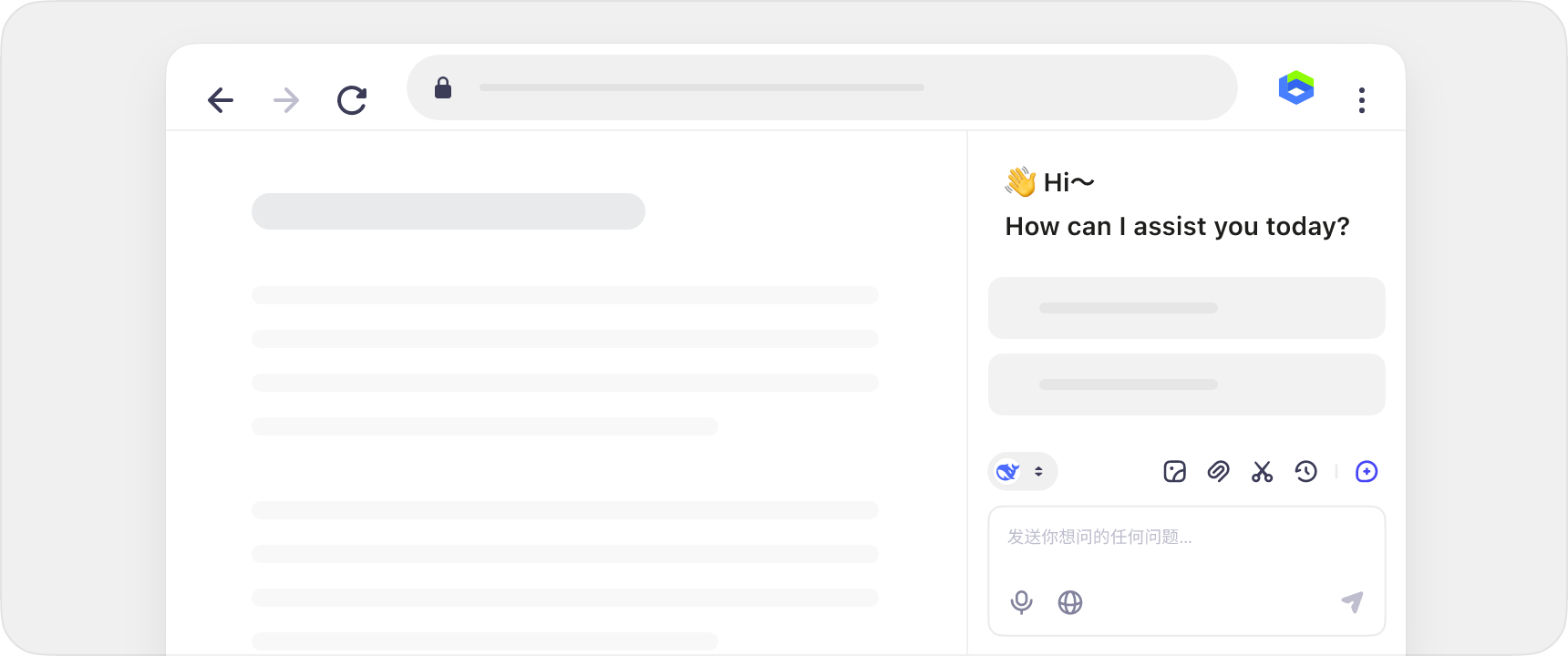Toggle microphone voice input
Screen dimensions: 1568x656
pyautogui.click(x=1022, y=602)
